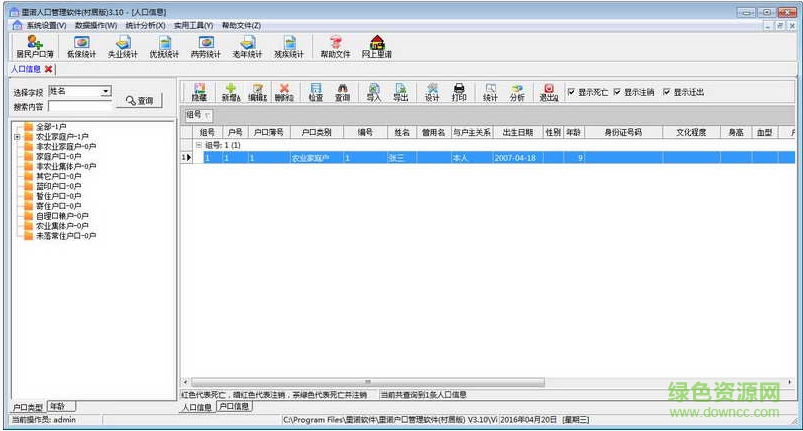Select 家庭户口-0户 in the tree
This screenshot has height=431, width=803.
point(58,156)
